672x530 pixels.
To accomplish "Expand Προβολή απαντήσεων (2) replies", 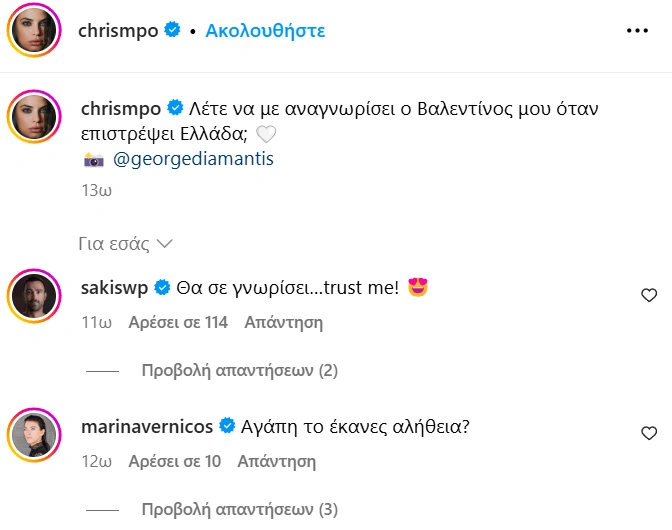I will click(x=240, y=371).
